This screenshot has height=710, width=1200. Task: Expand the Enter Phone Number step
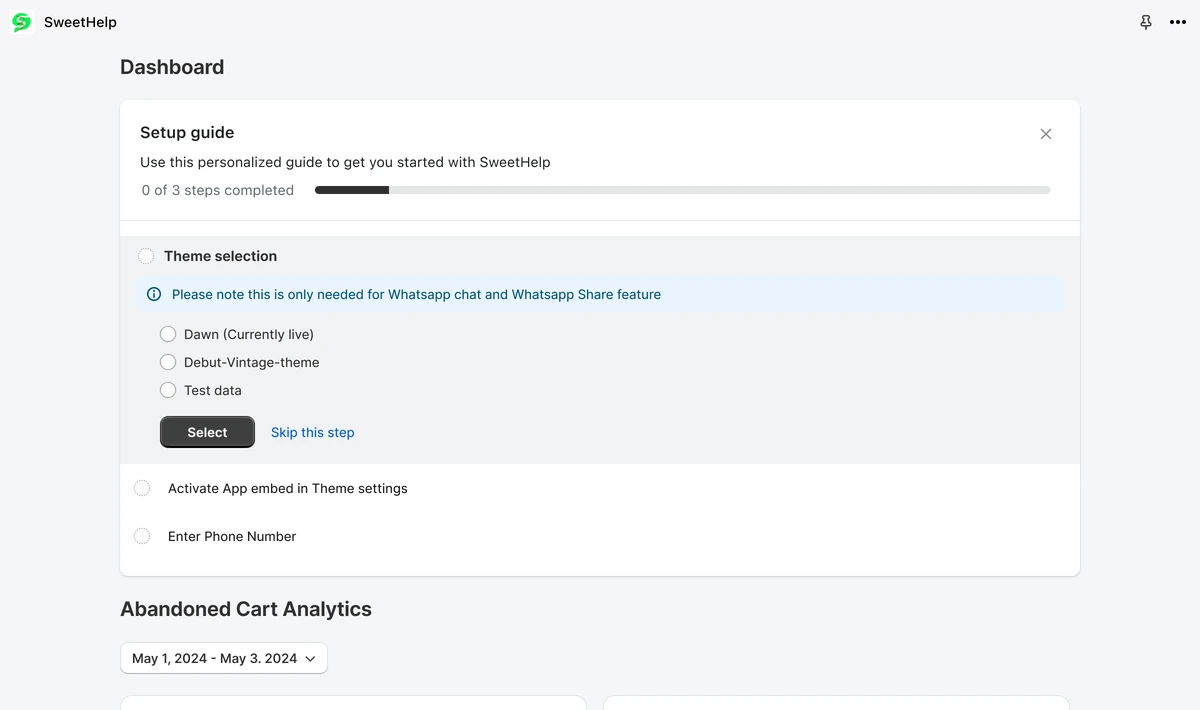pyautogui.click(x=232, y=536)
